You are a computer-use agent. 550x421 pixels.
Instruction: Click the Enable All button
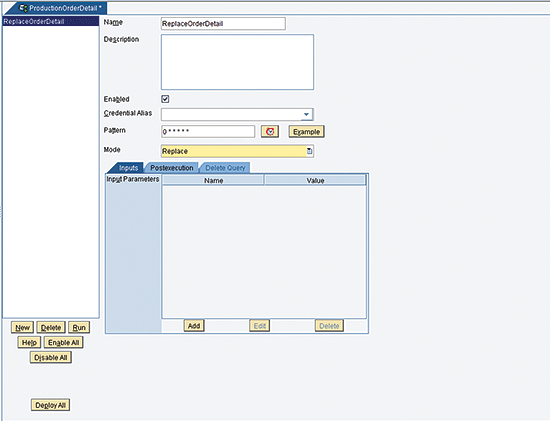[x=63, y=343]
